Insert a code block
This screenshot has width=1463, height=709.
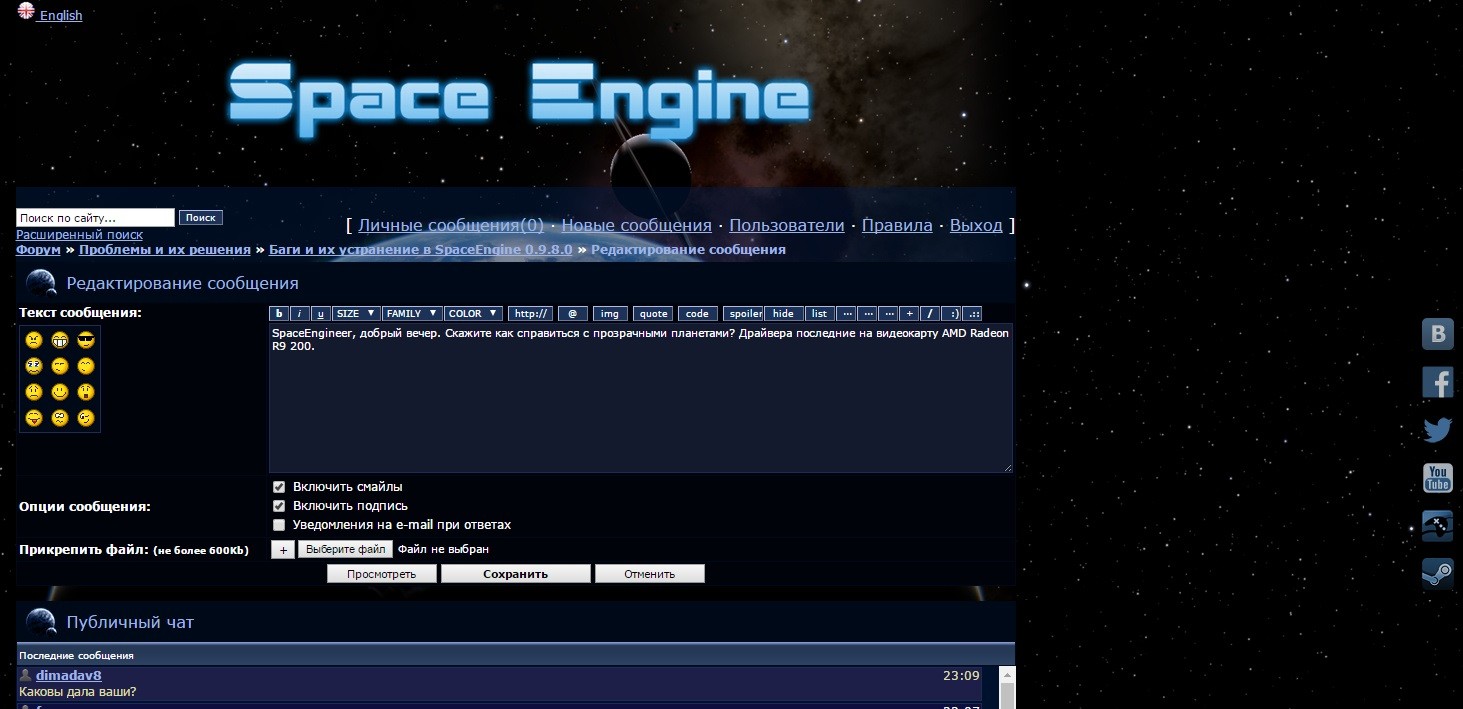coord(698,314)
